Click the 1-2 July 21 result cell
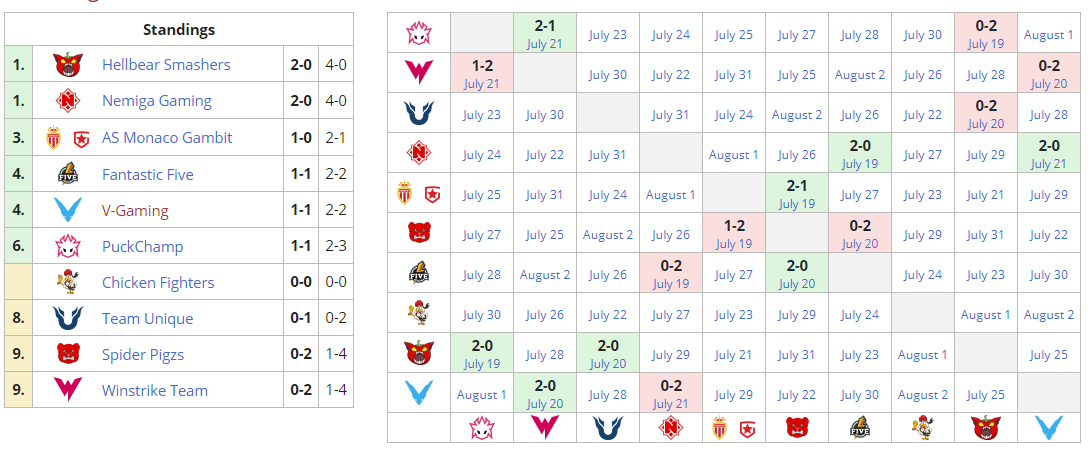This screenshot has width=1092, height=451. tap(482, 73)
